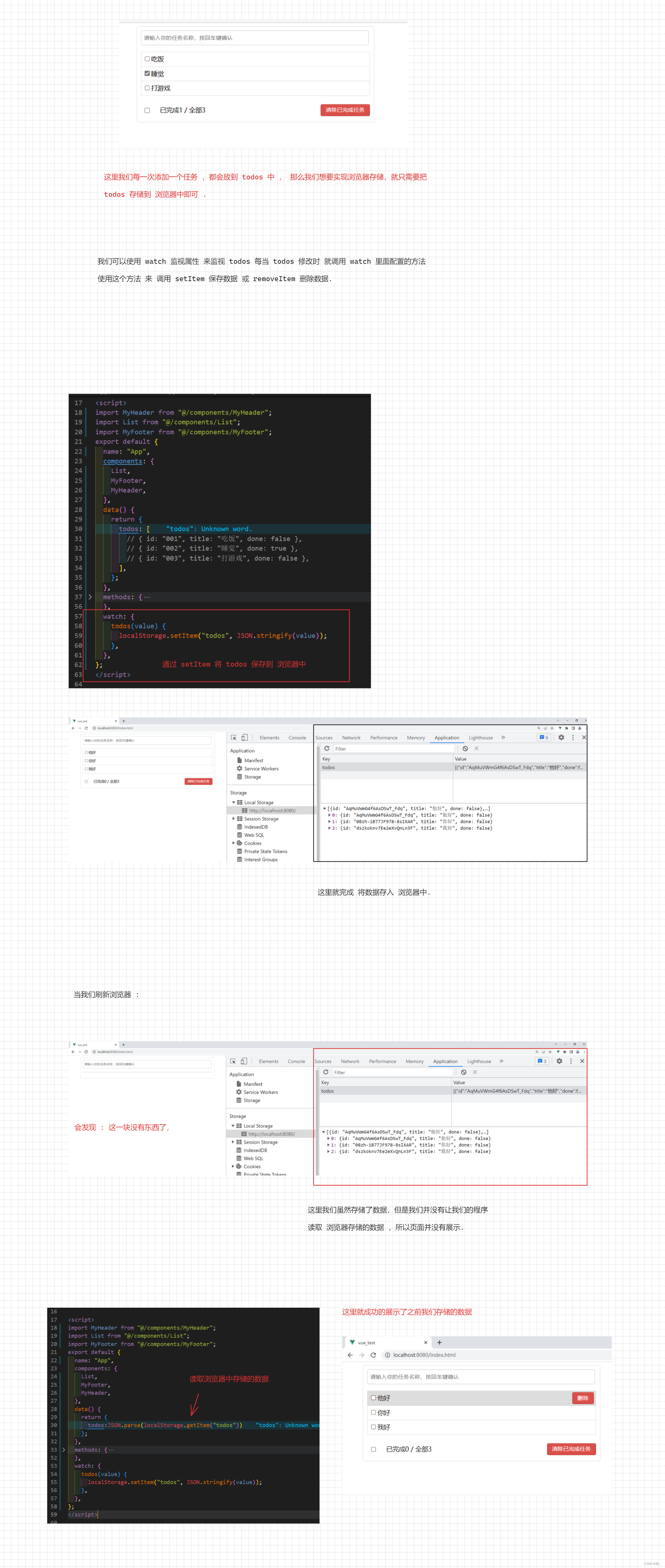
Task: Check 他好 checkbox in row with 删除 button
Action: coord(373,1398)
